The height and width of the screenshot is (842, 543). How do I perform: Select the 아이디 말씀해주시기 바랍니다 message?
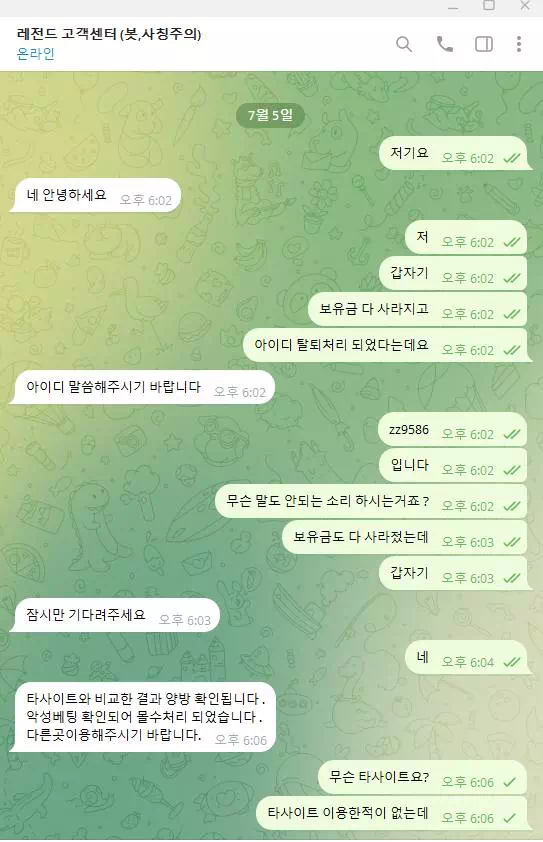142,387
